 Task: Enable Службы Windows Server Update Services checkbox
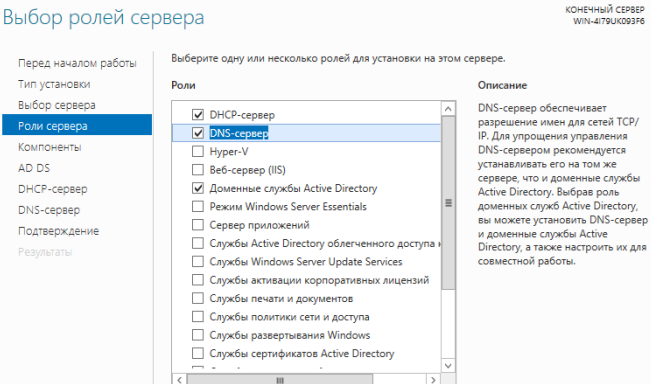[x=198, y=262]
